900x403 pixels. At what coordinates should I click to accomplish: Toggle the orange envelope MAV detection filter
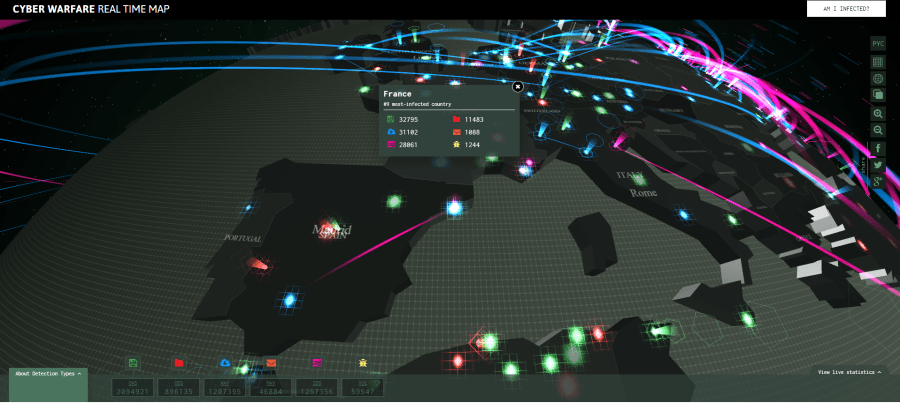point(271,363)
